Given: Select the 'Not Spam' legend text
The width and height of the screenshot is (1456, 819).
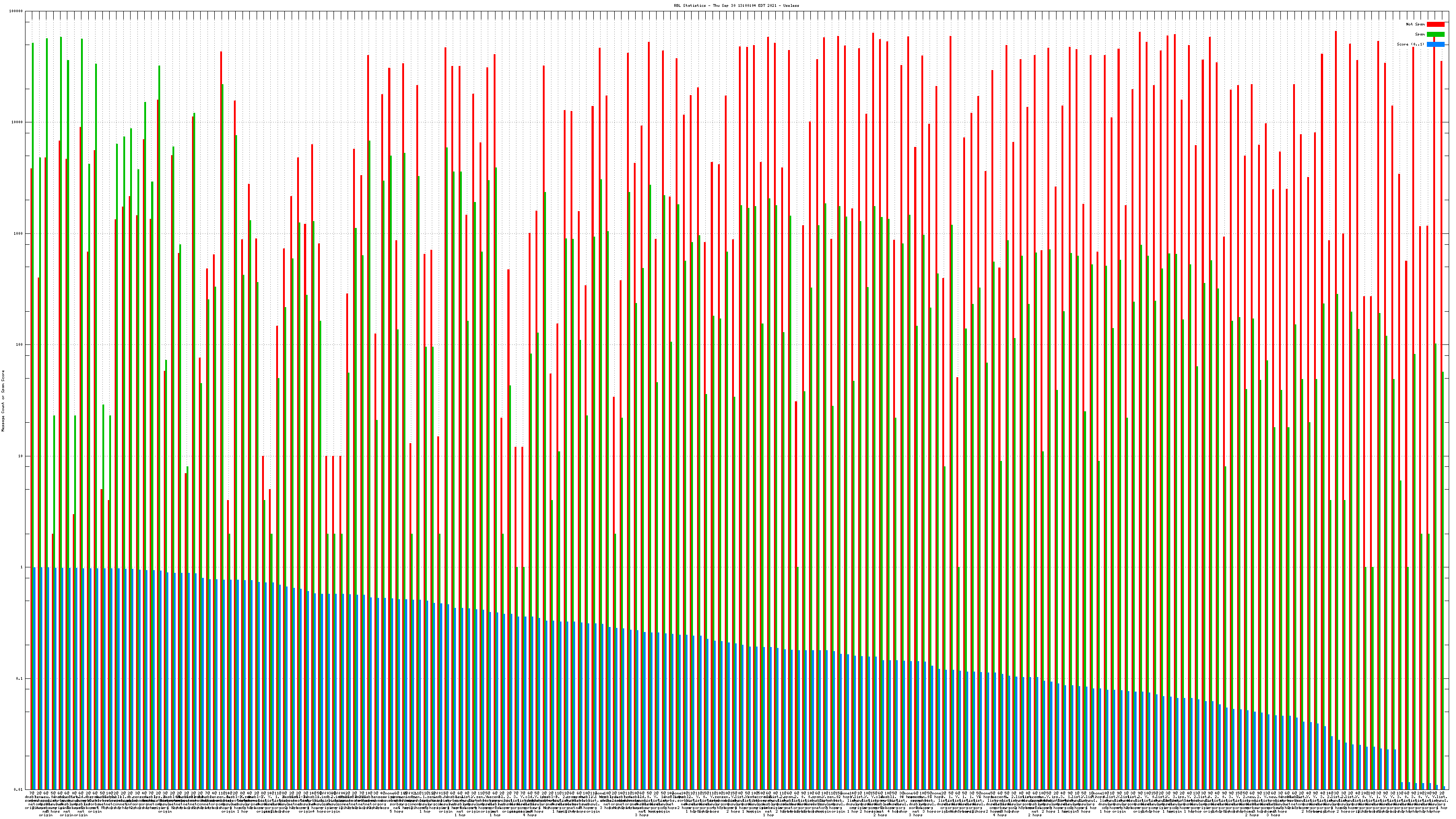Looking at the screenshot, I should [x=1416, y=24].
